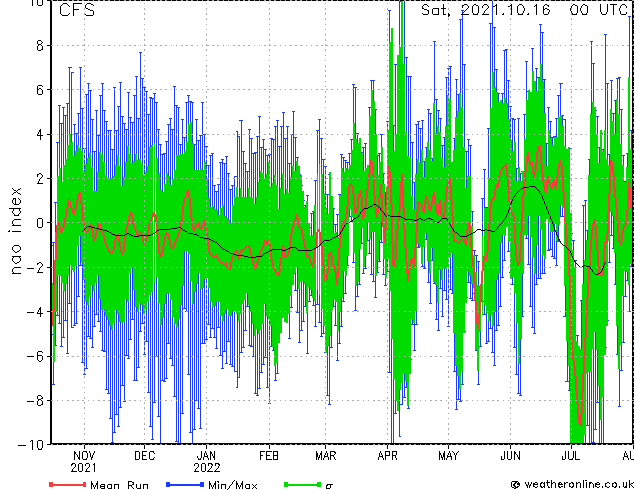This screenshot has height=490, width=634.
Task: Click the JUN axis label
Action: click(510, 456)
